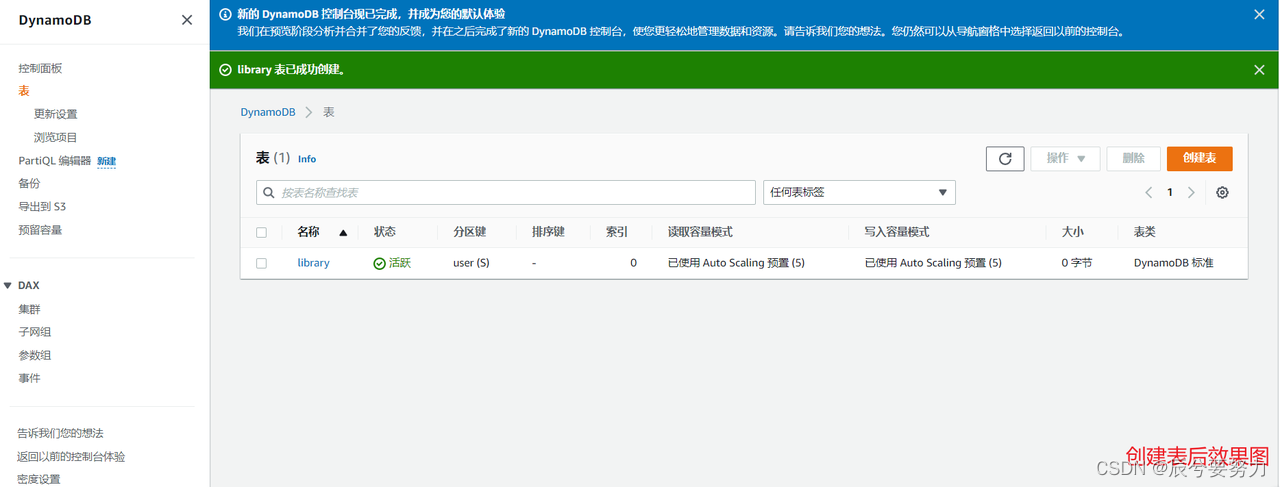Select all tables header checkbox
The width and height of the screenshot is (1280, 487).
pos(262,232)
